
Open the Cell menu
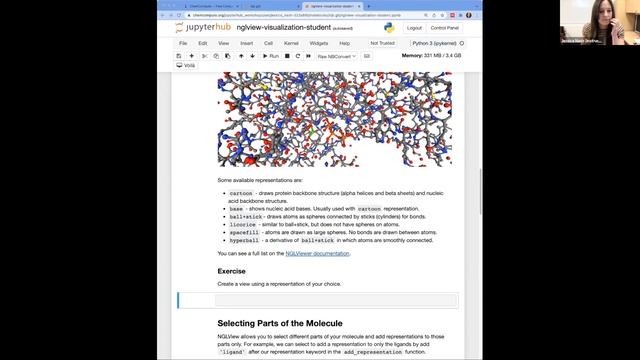click(268, 43)
